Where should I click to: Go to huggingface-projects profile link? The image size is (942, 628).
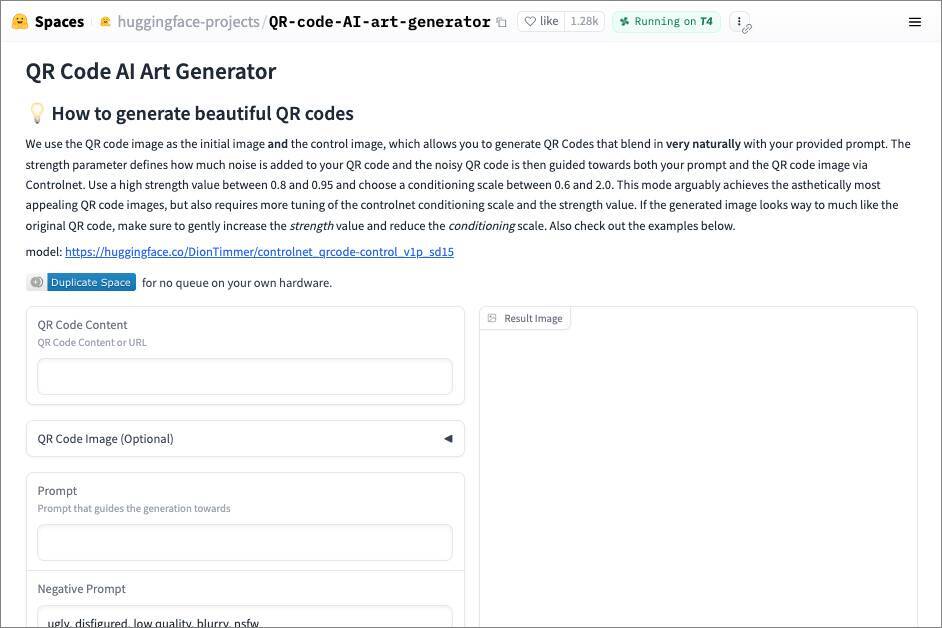click(x=188, y=21)
